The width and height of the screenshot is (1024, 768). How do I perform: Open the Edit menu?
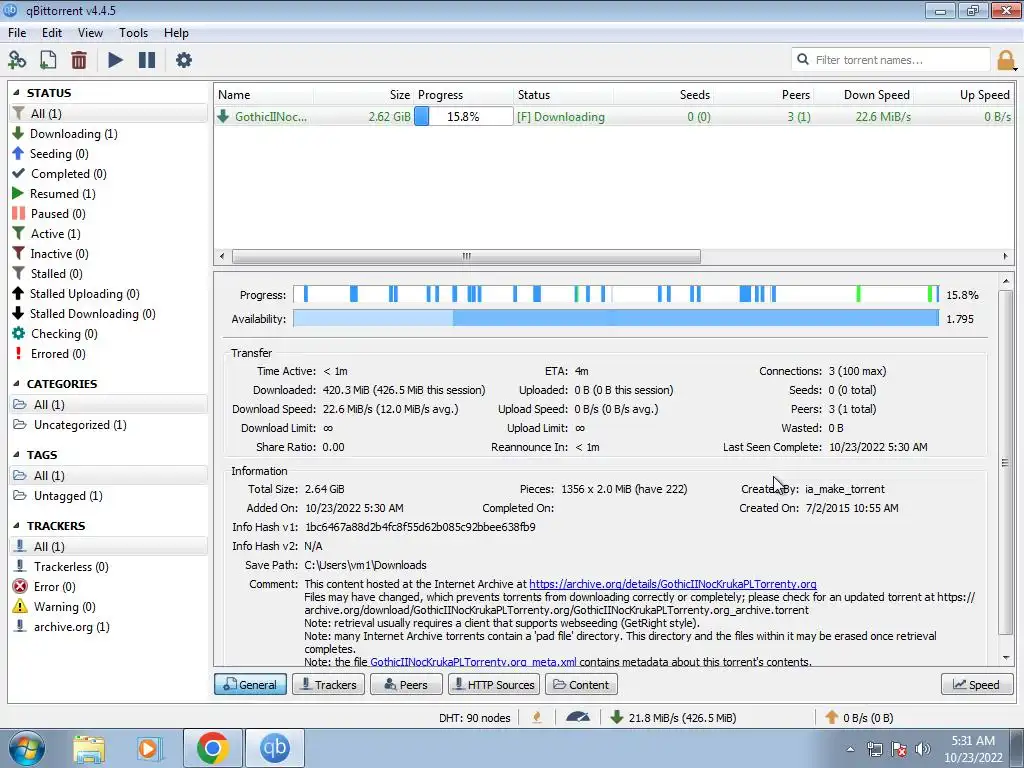(52, 33)
